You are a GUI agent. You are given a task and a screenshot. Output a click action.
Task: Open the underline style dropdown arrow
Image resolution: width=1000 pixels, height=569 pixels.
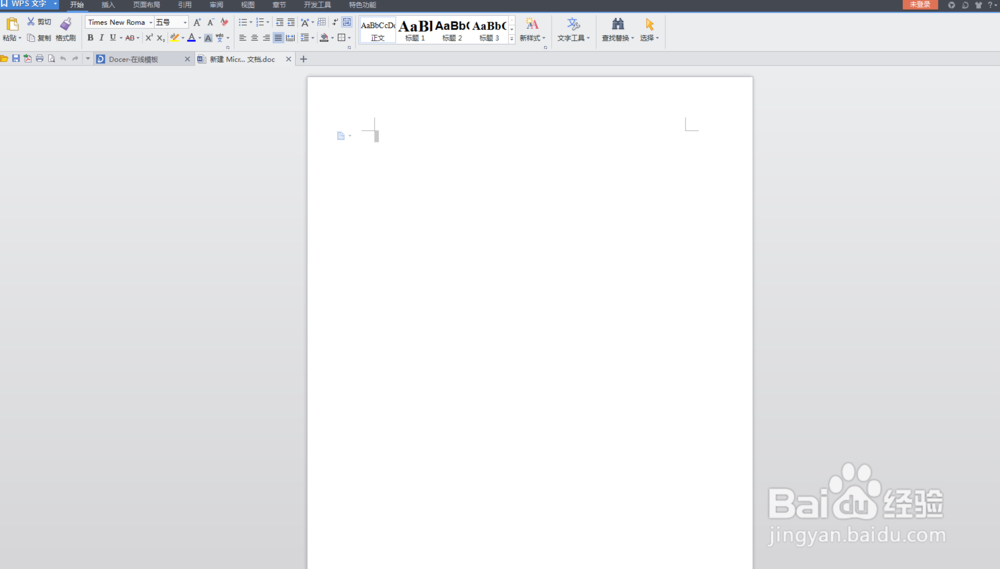coord(121,38)
